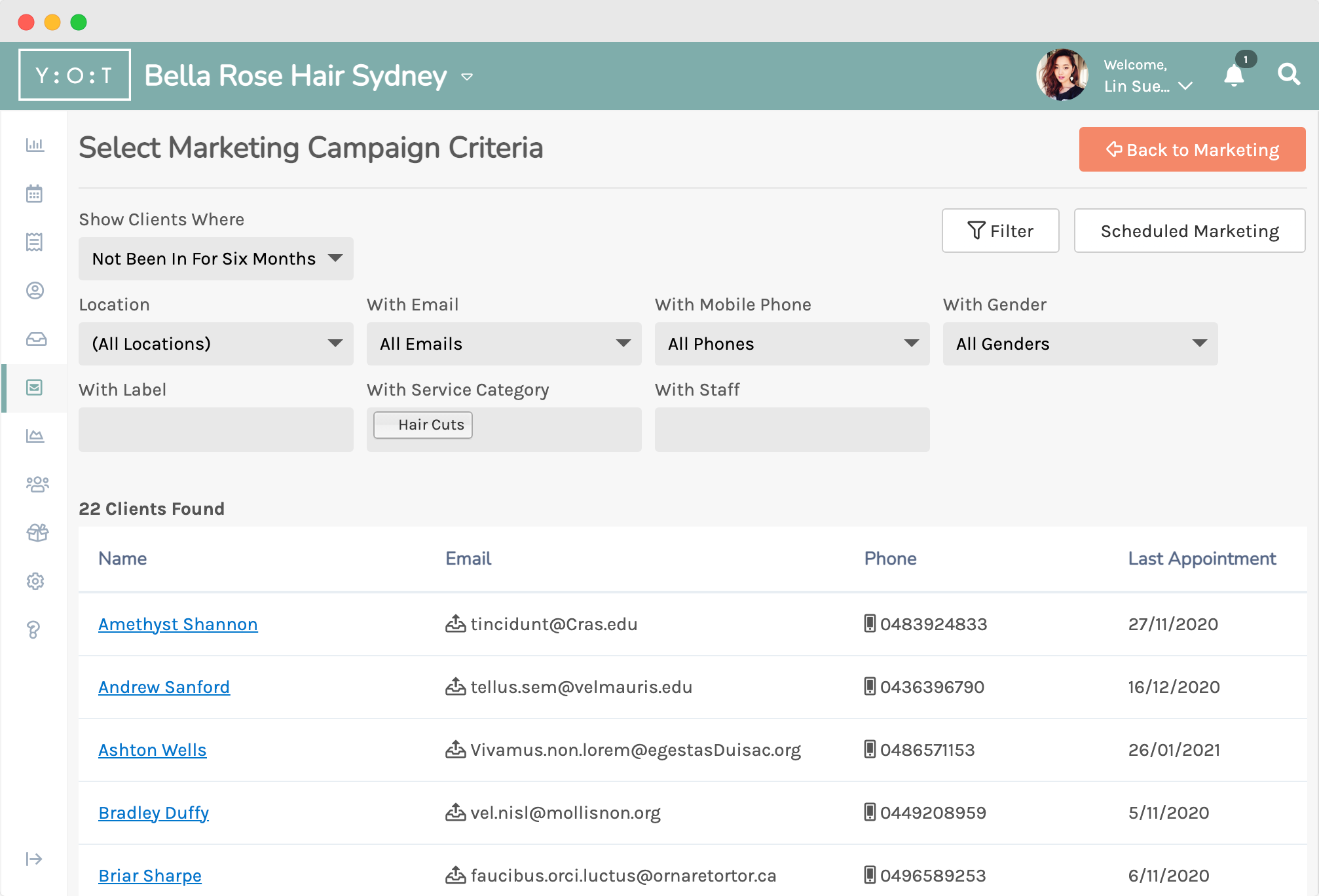This screenshot has height=896, width=1319.
Task: Expand the sidebar with the arrow icon
Action: pos(34,859)
